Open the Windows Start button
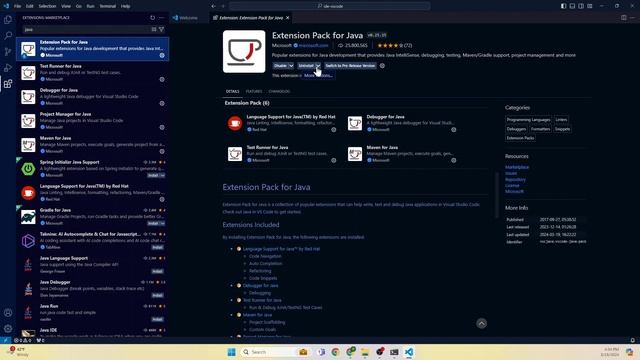This screenshot has height=360, width=640. coord(231,352)
